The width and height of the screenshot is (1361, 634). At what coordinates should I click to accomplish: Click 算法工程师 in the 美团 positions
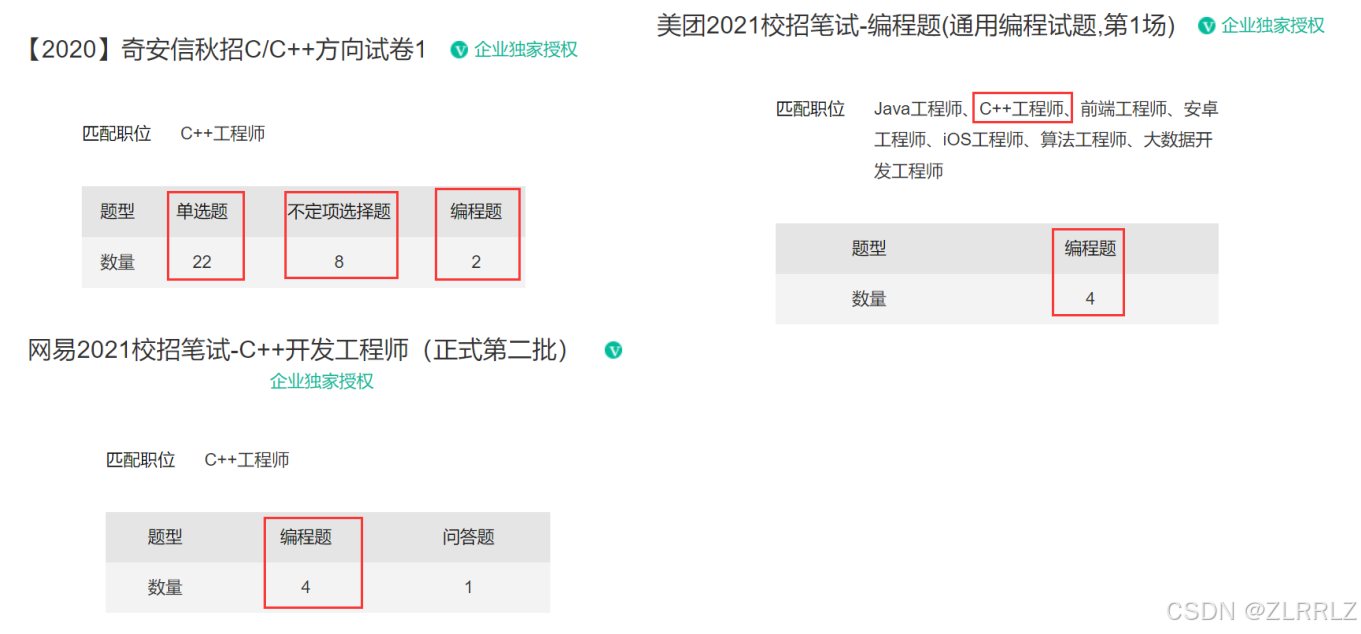point(1084,140)
